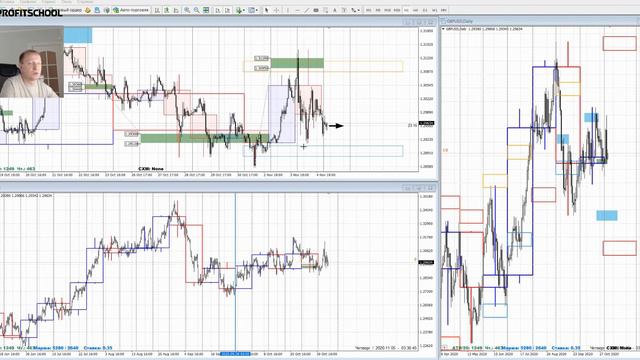This screenshot has width=640, height=360.
Task: Select the text A drawing tool
Action: click(x=335, y=10)
